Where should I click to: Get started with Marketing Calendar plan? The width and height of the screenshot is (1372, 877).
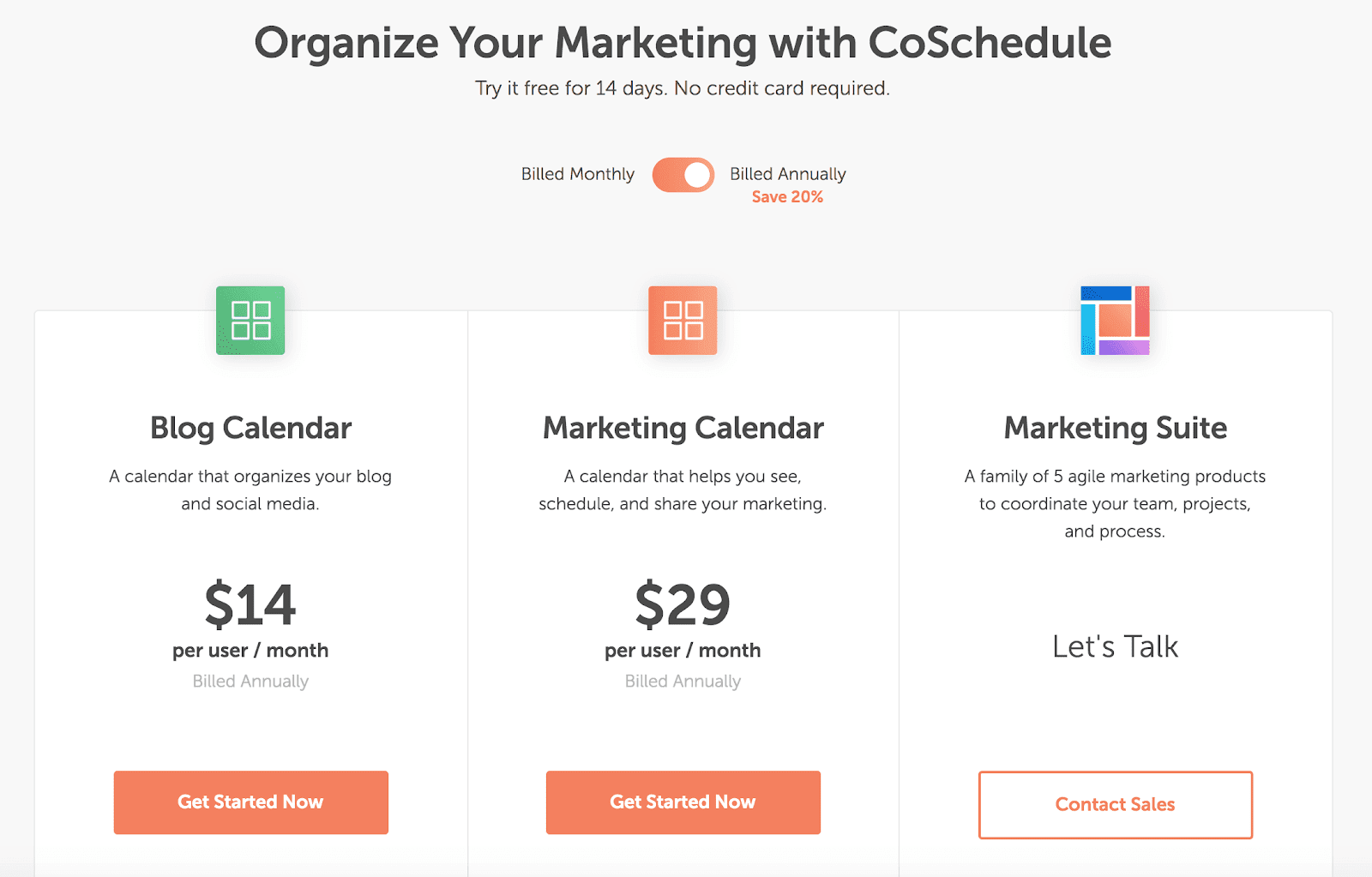coord(683,802)
